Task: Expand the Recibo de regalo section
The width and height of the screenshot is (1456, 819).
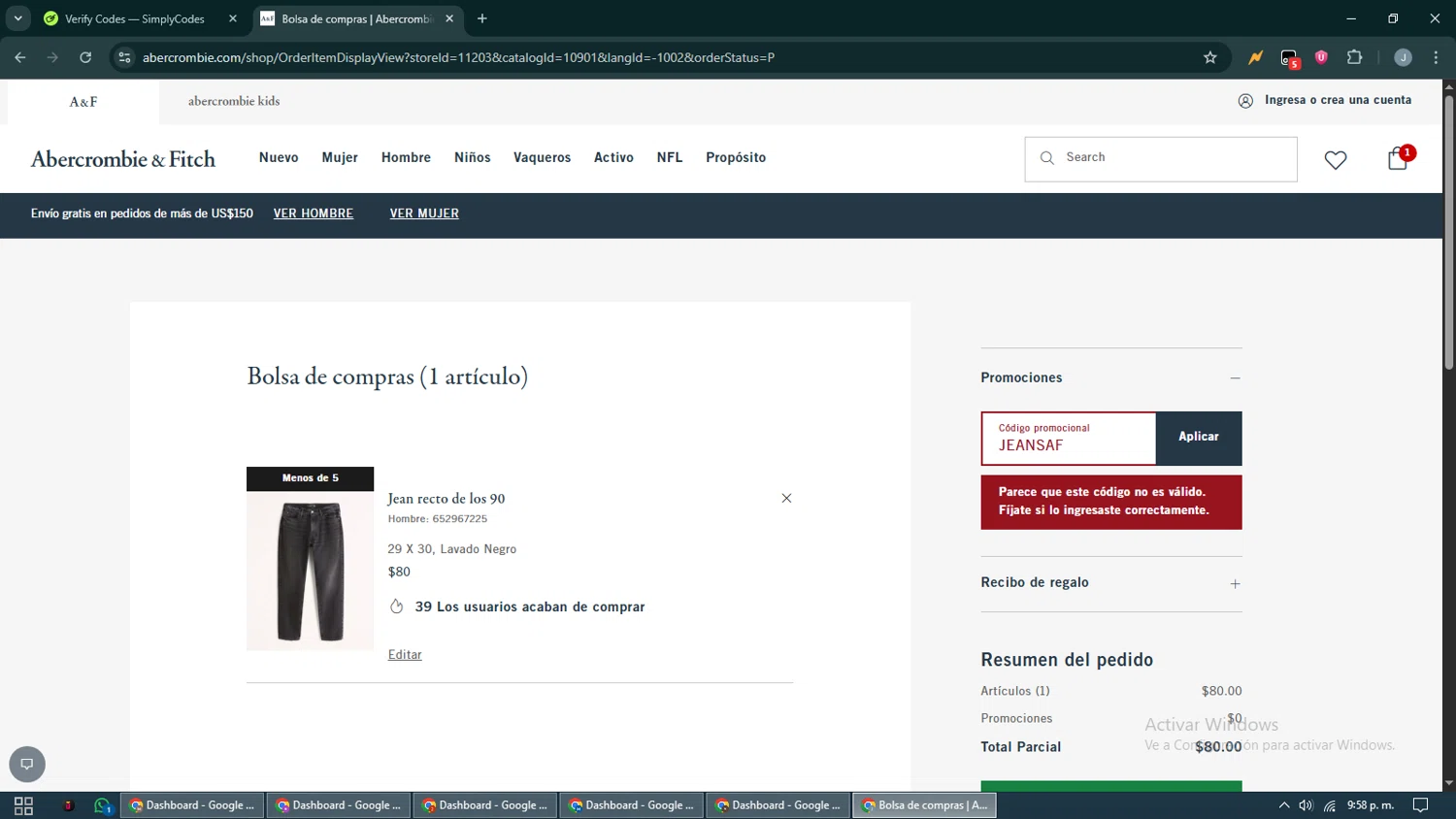Action: (x=1235, y=583)
